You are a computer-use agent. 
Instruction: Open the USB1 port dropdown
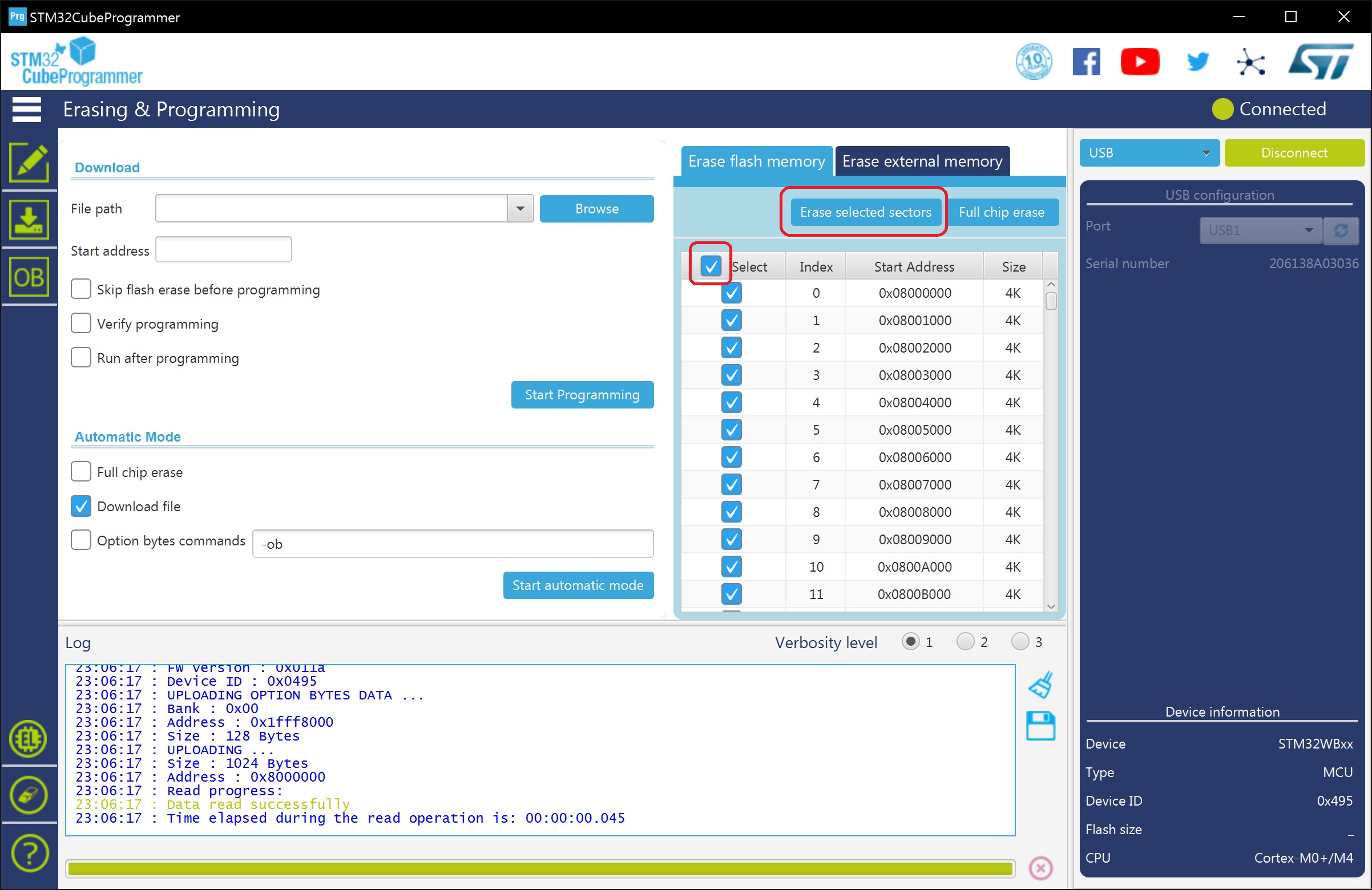pos(1260,230)
